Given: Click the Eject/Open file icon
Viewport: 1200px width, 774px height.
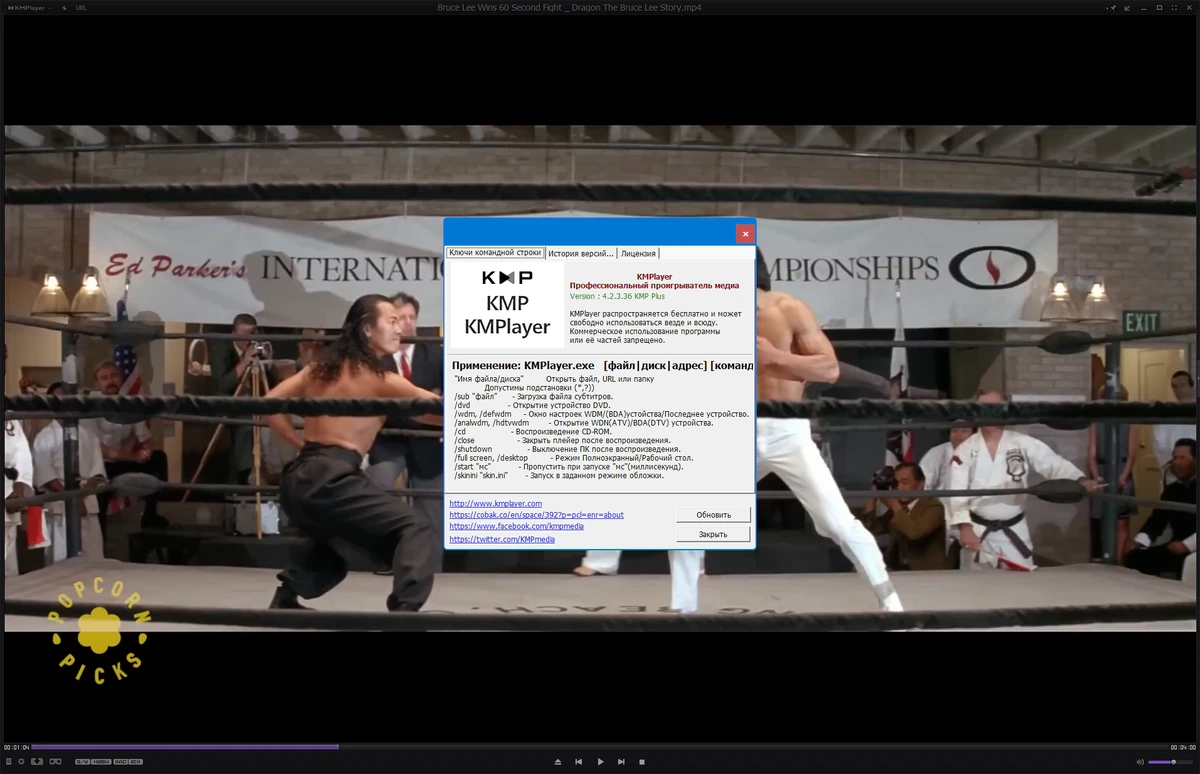Looking at the screenshot, I should [558, 762].
